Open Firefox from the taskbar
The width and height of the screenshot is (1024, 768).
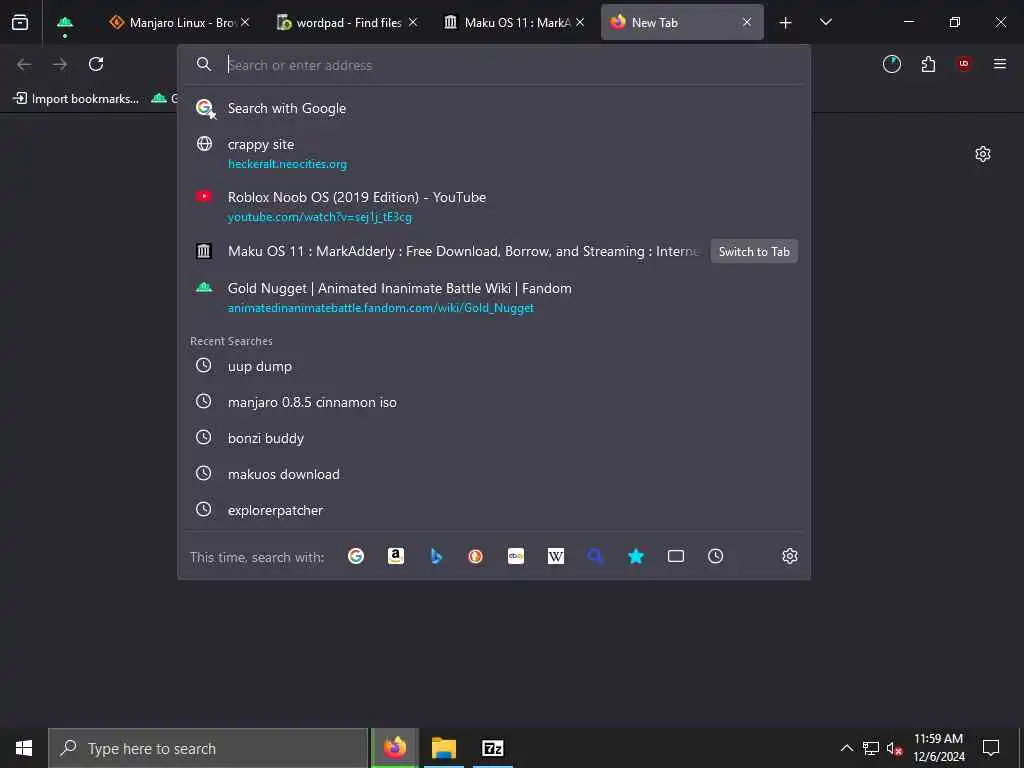(394, 748)
